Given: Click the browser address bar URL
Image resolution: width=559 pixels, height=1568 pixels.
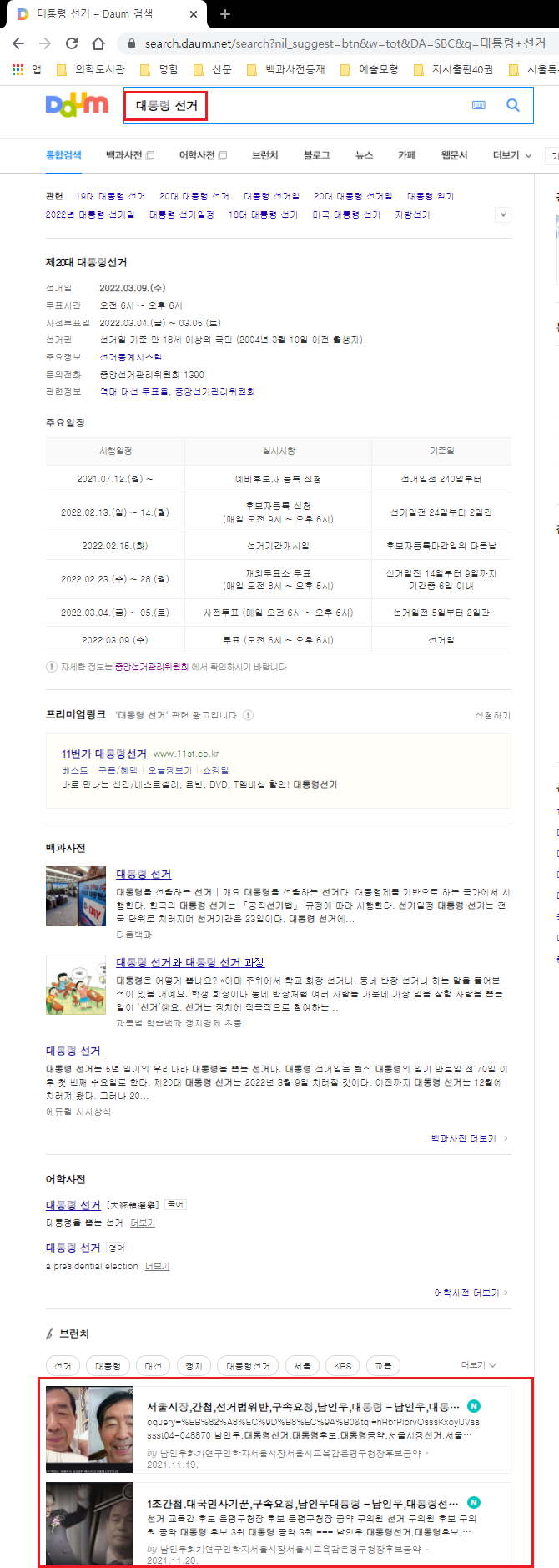Looking at the screenshot, I should [345, 43].
